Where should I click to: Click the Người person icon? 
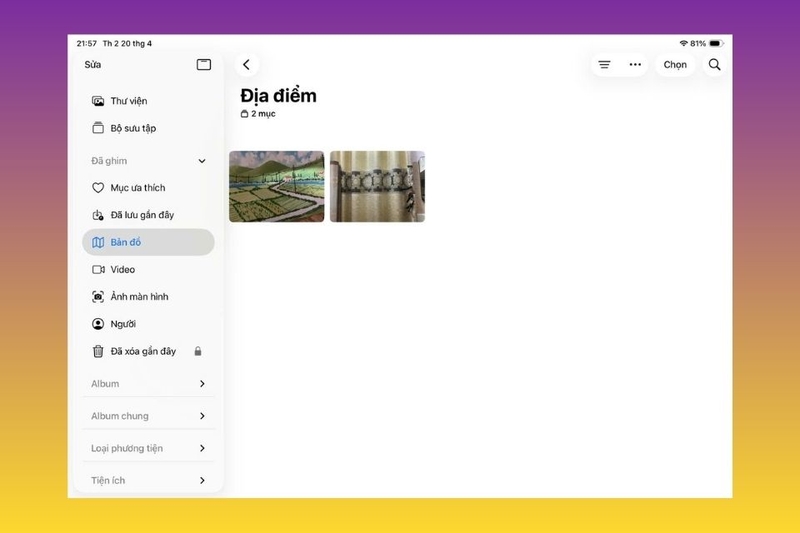click(98, 324)
